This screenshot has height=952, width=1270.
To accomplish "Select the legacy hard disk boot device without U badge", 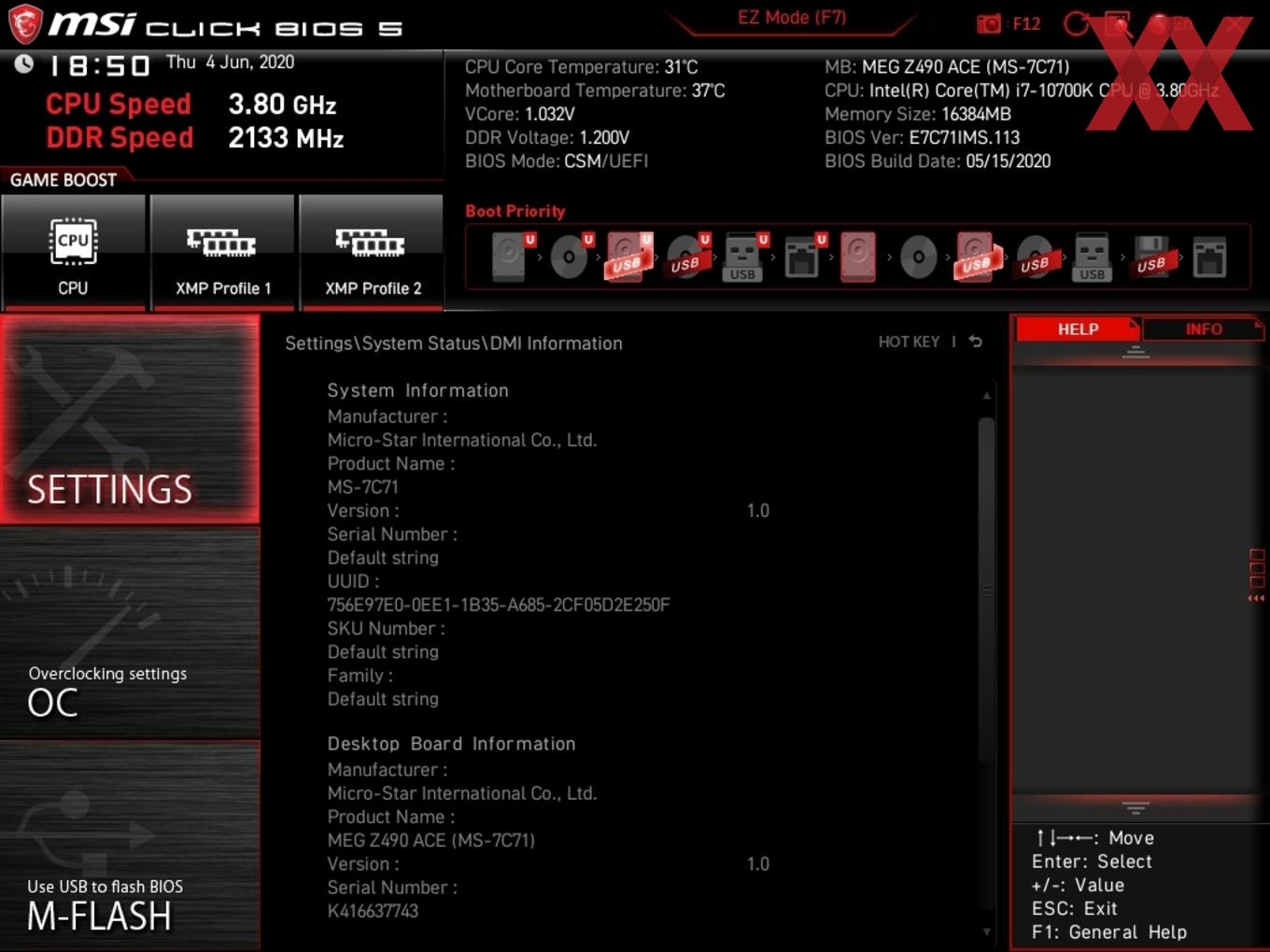I will point(858,256).
